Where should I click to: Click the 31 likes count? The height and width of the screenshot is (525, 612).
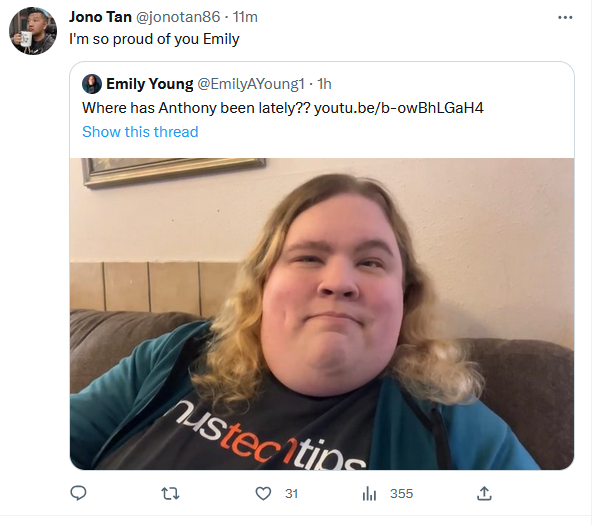click(291, 494)
